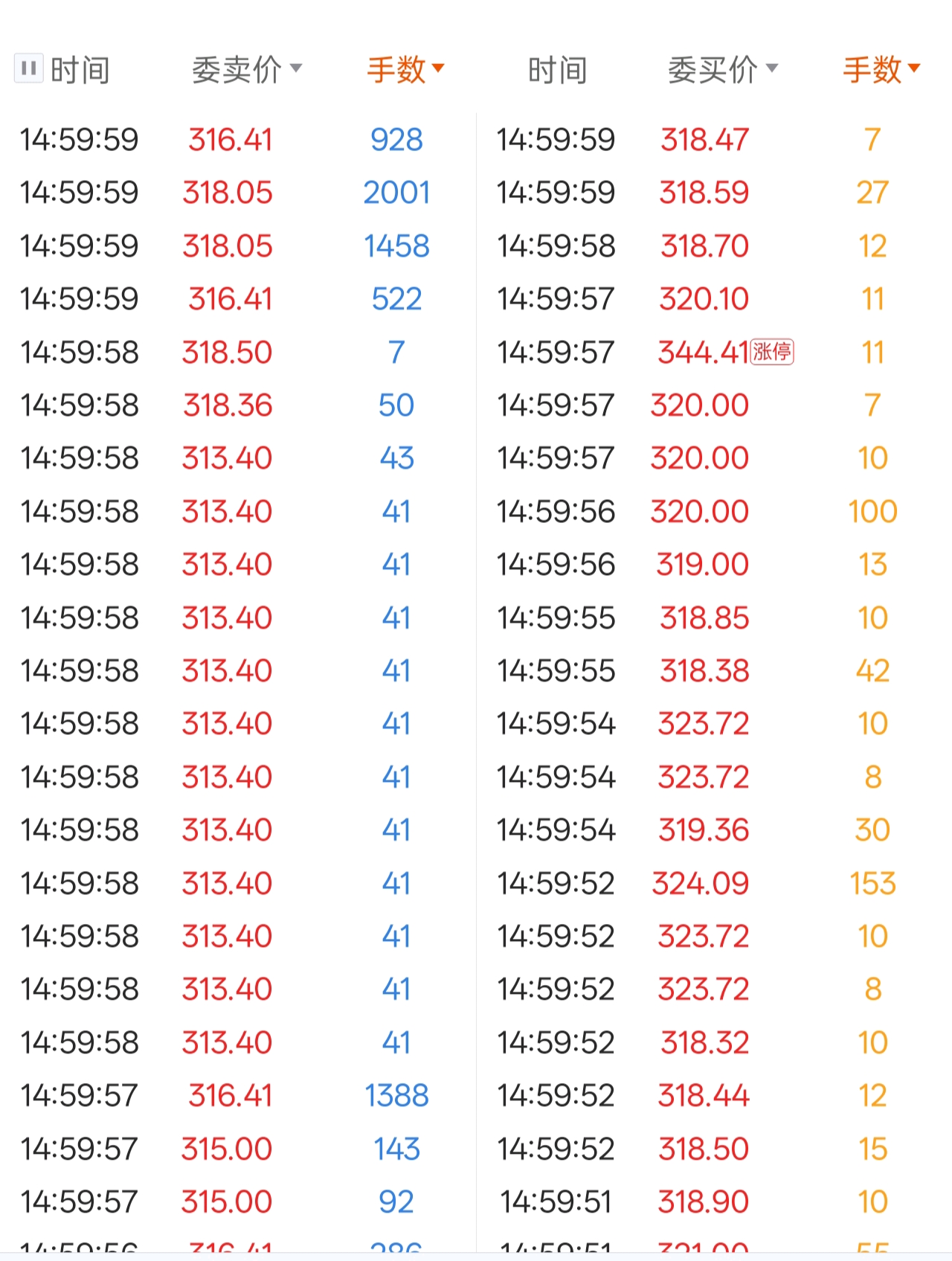Select buy order priced 344.41
This screenshot has height=1261, width=952.
(x=703, y=353)
